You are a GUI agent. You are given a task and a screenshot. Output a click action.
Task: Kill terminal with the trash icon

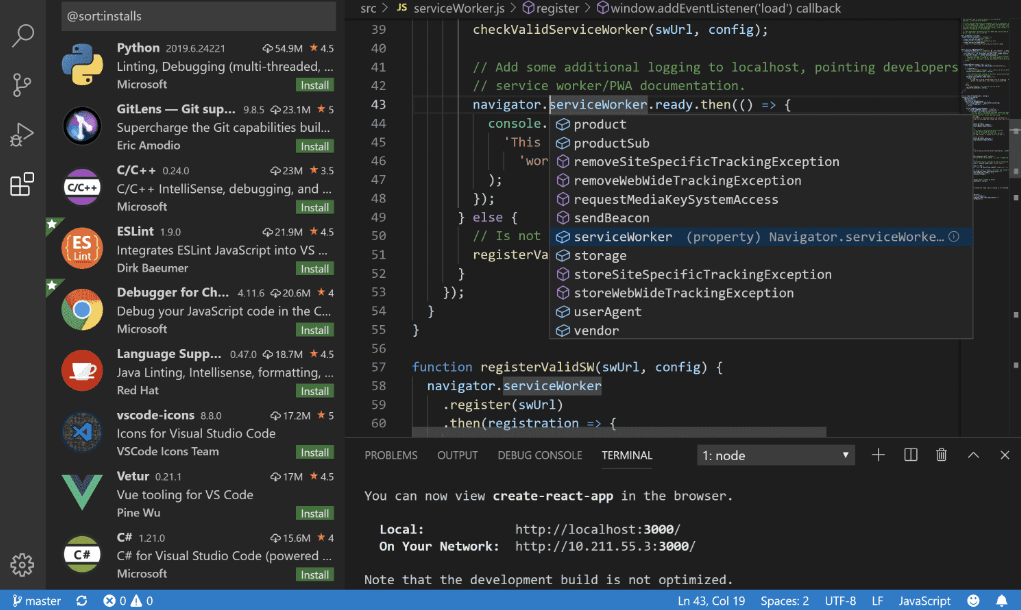[x=941, y=455]
